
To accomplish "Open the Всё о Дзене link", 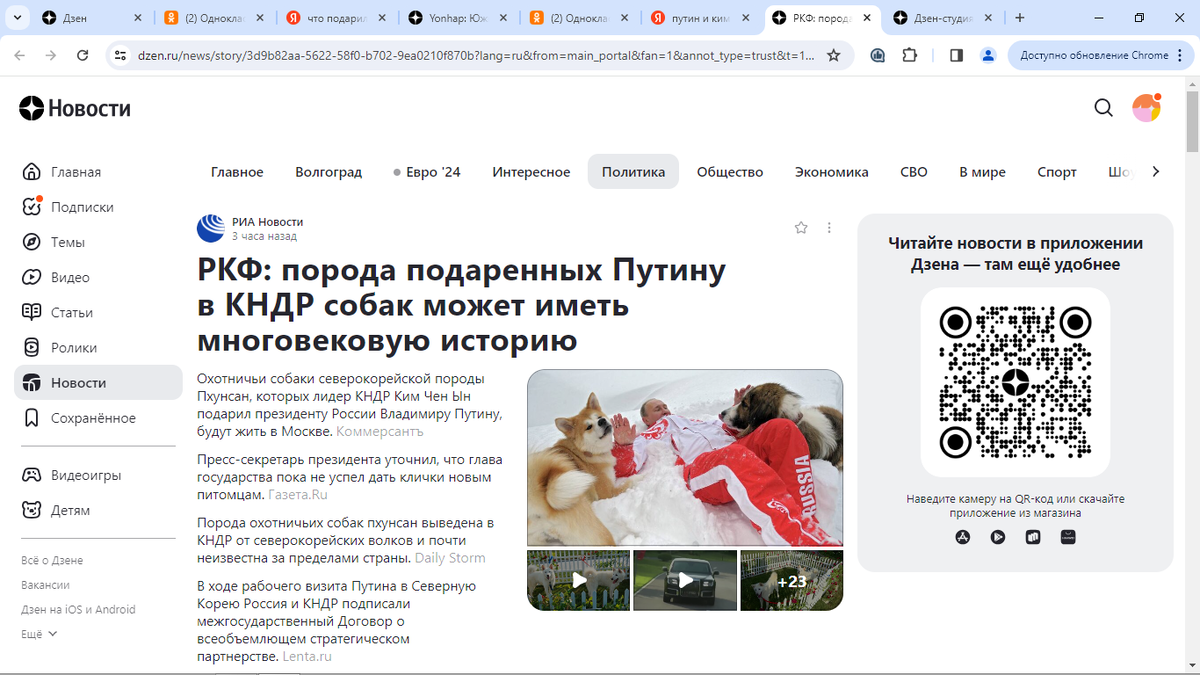I will coord(52,560).
